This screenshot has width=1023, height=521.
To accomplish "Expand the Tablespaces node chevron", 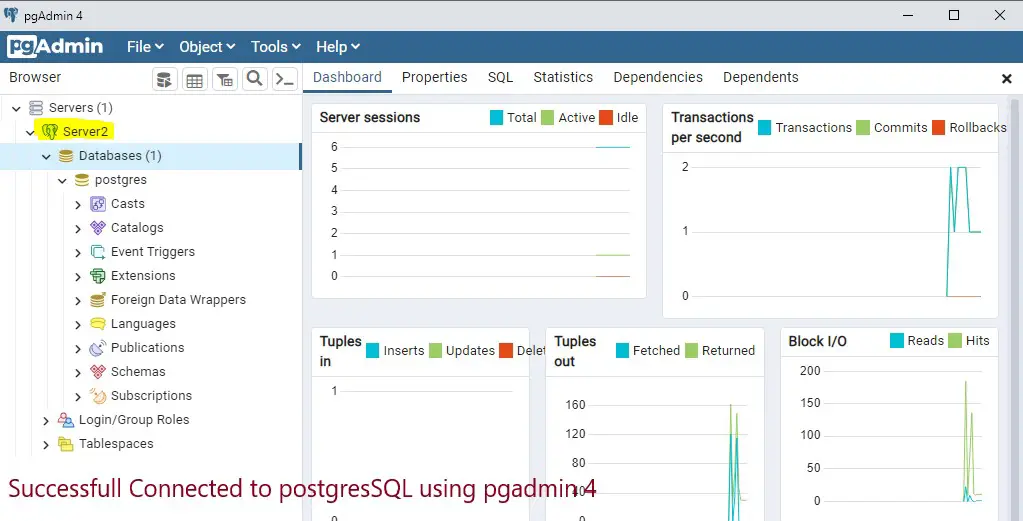I will point(46,445).
